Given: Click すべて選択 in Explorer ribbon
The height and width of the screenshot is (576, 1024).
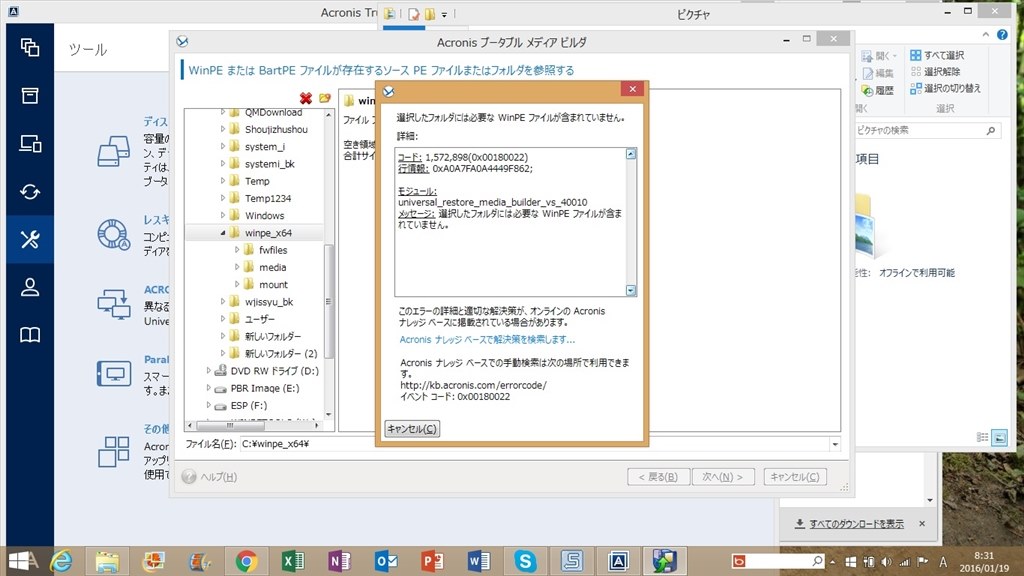Looking at the screenshot, I should 937,55.
